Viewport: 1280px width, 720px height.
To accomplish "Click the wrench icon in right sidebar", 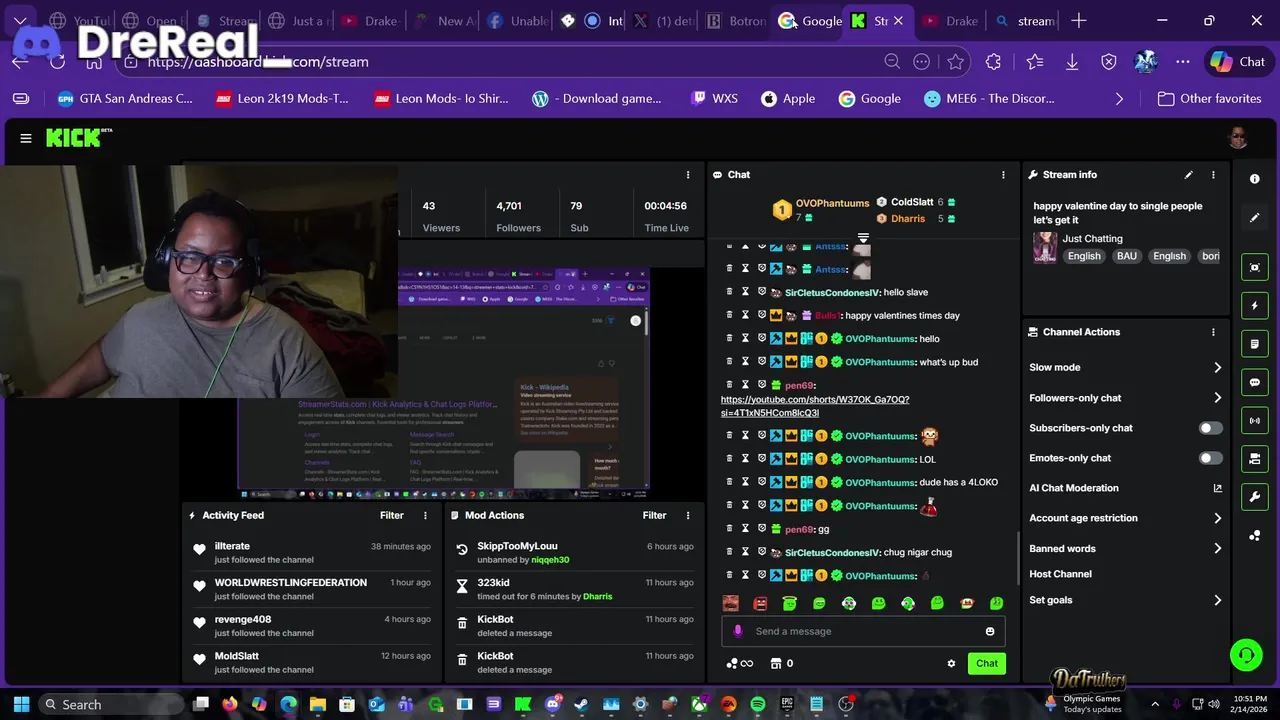I will click(1255, 497).
